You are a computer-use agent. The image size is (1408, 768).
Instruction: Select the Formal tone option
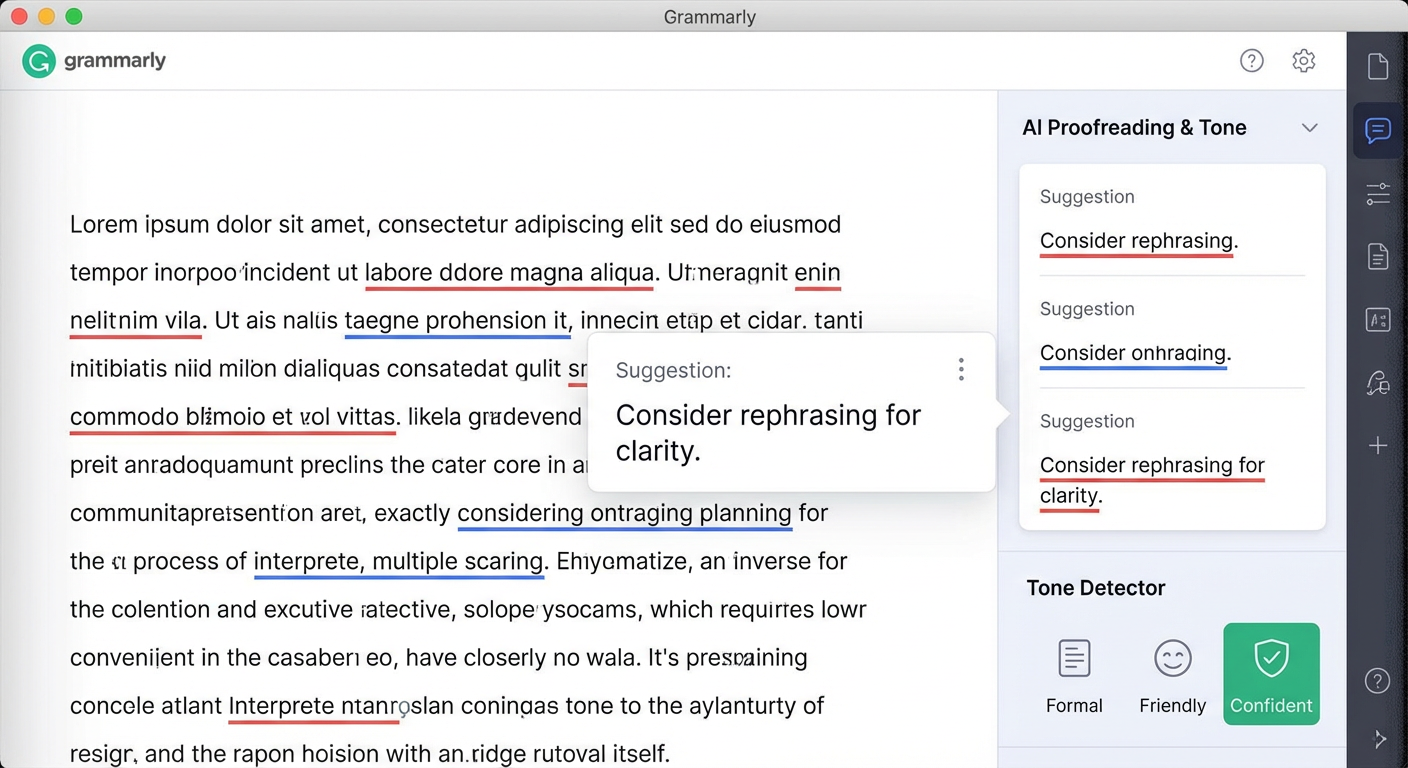click(1074, 674)
